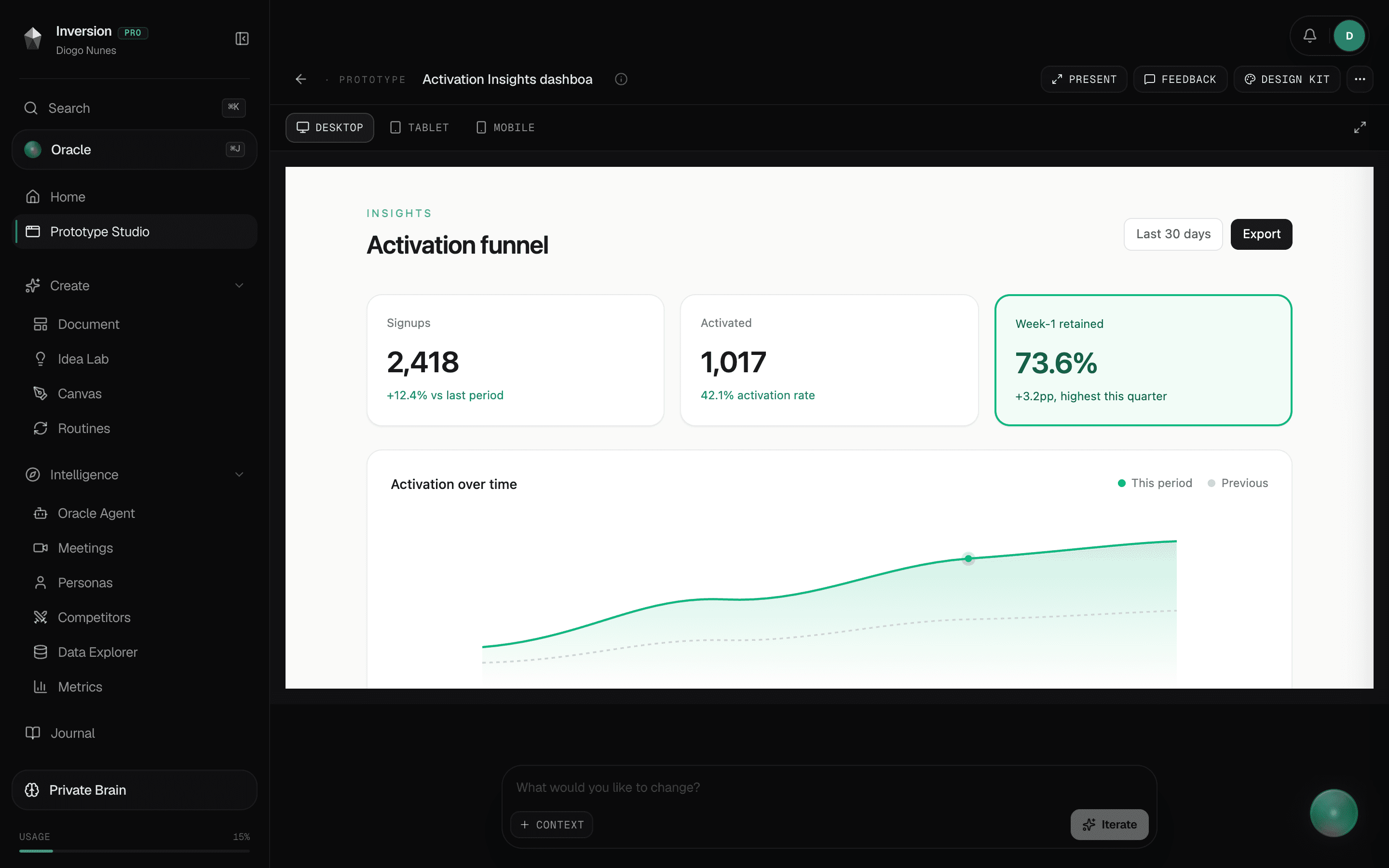Image resolution: width=1389 pixels, height=868 pixels.
Task: Click the PROTOTYPE breadcrumb label
Action: pyautogui.click(x=372, y=79)
